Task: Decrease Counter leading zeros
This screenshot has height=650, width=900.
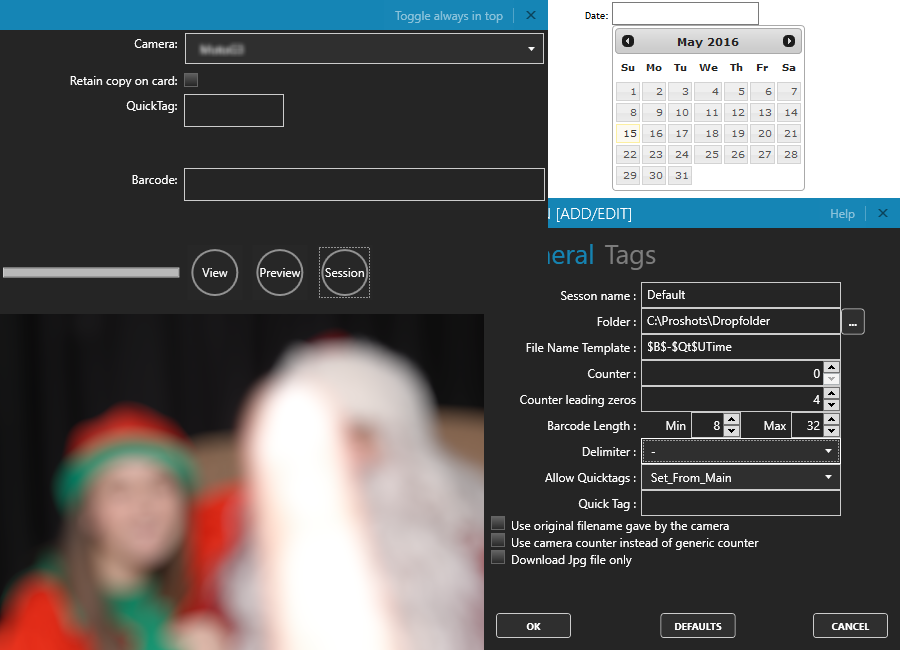Action: click(x=831, y=405)
